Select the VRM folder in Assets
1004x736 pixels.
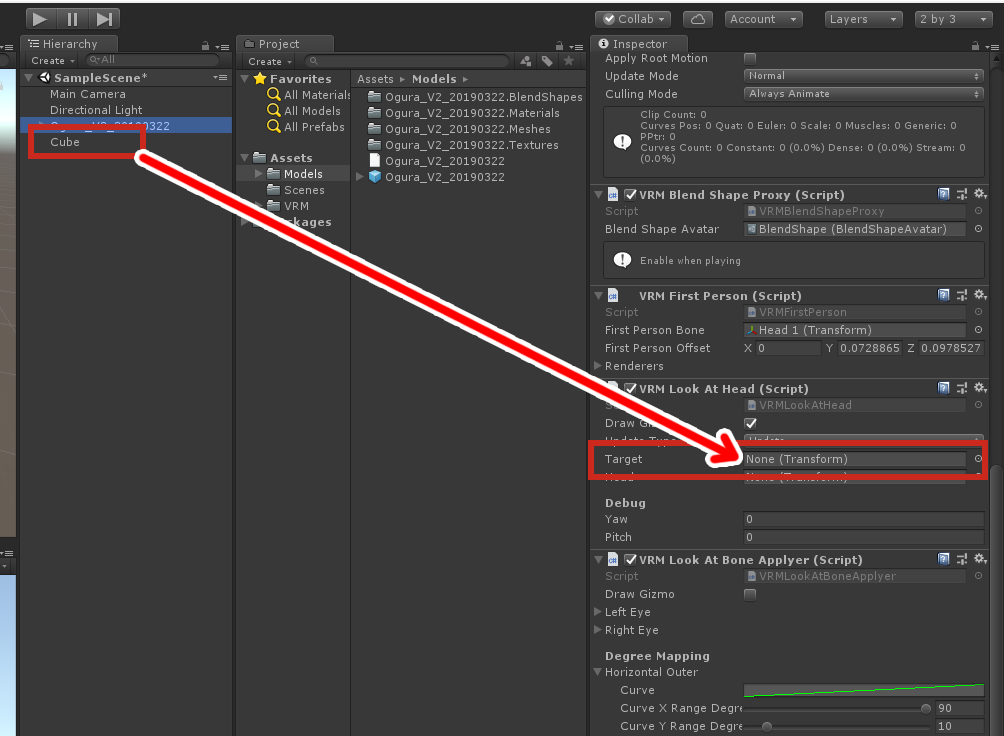click(x=288, y=206)
